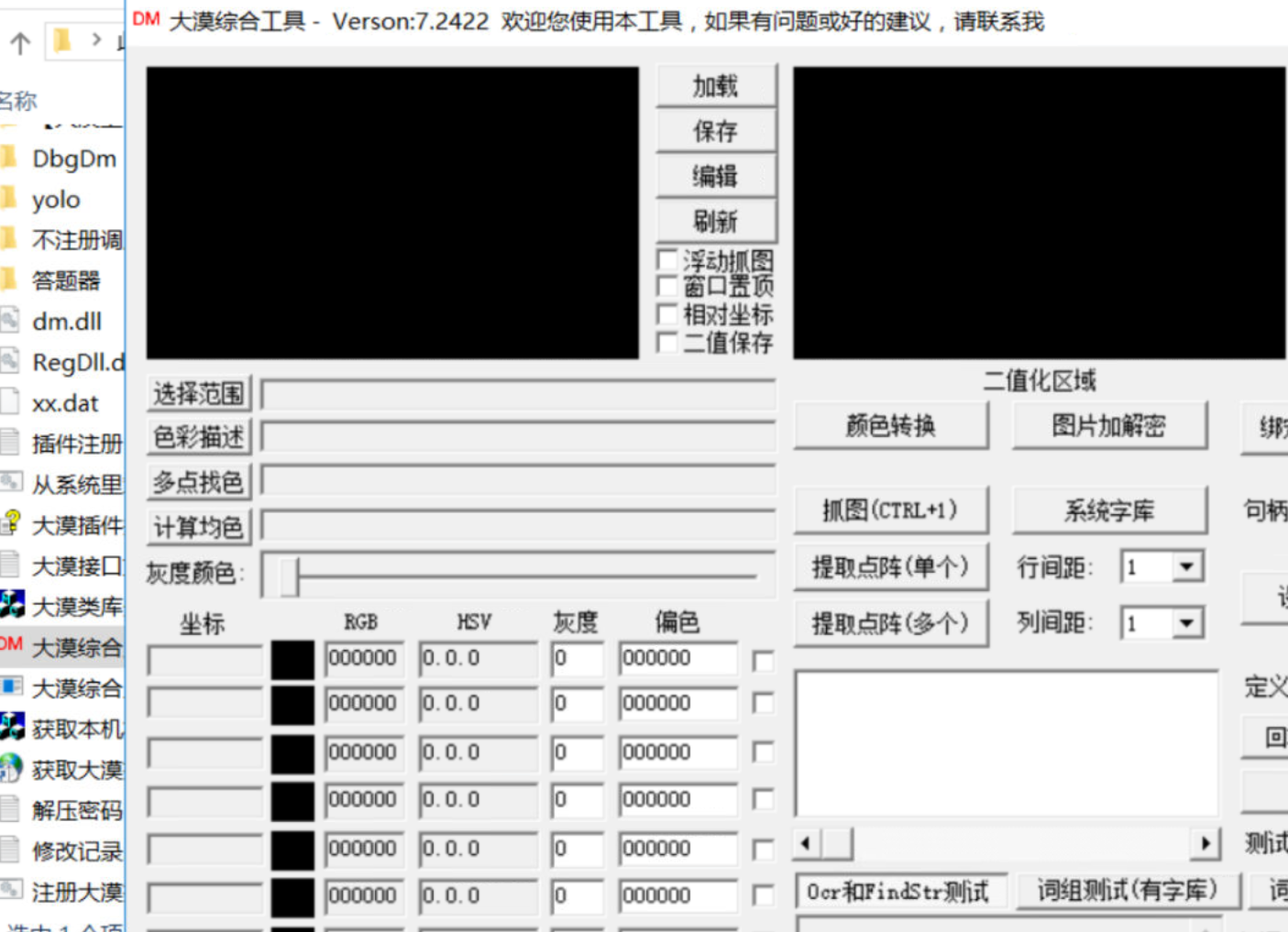Click the 注册大漠 file icon
This screenshot has width=1288, height=932.
(x=10, y=890)
